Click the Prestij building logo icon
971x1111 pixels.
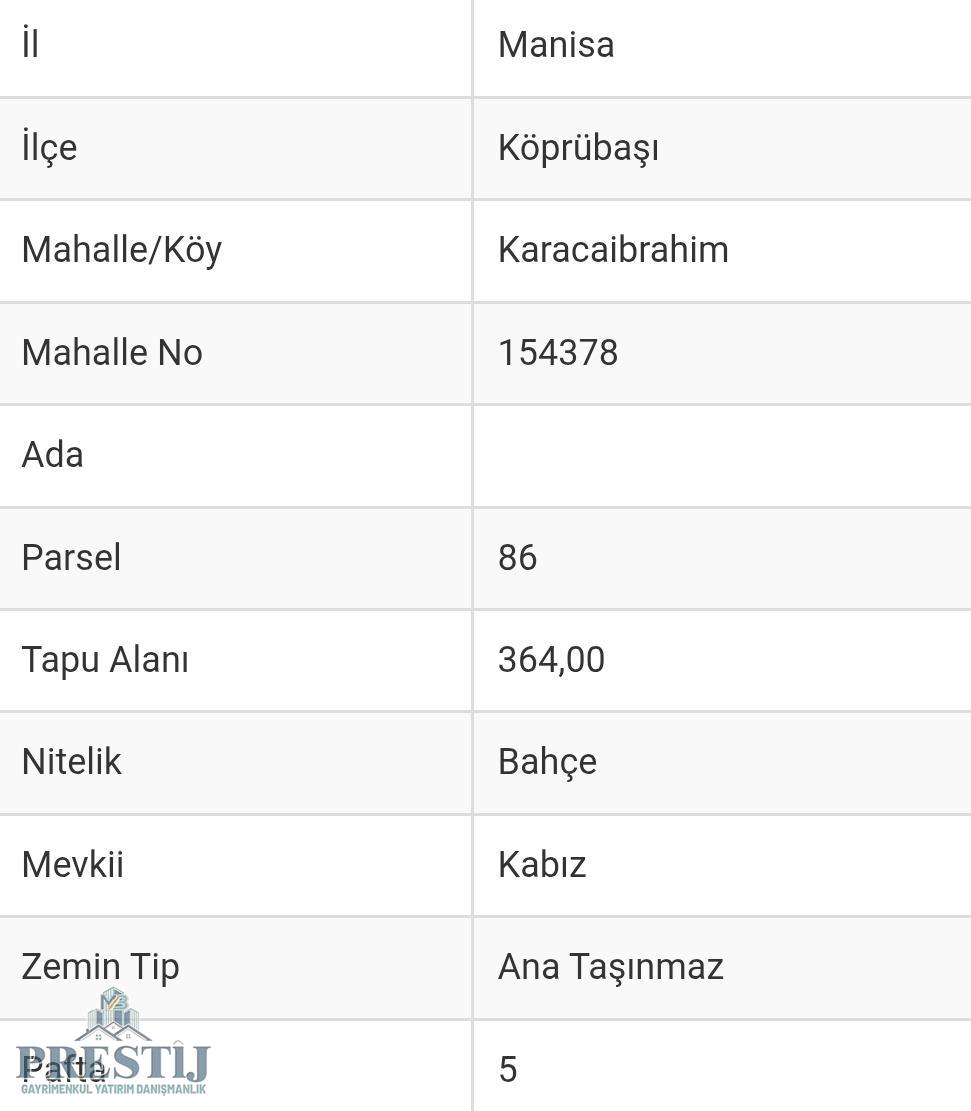(x=113, y=1015)
